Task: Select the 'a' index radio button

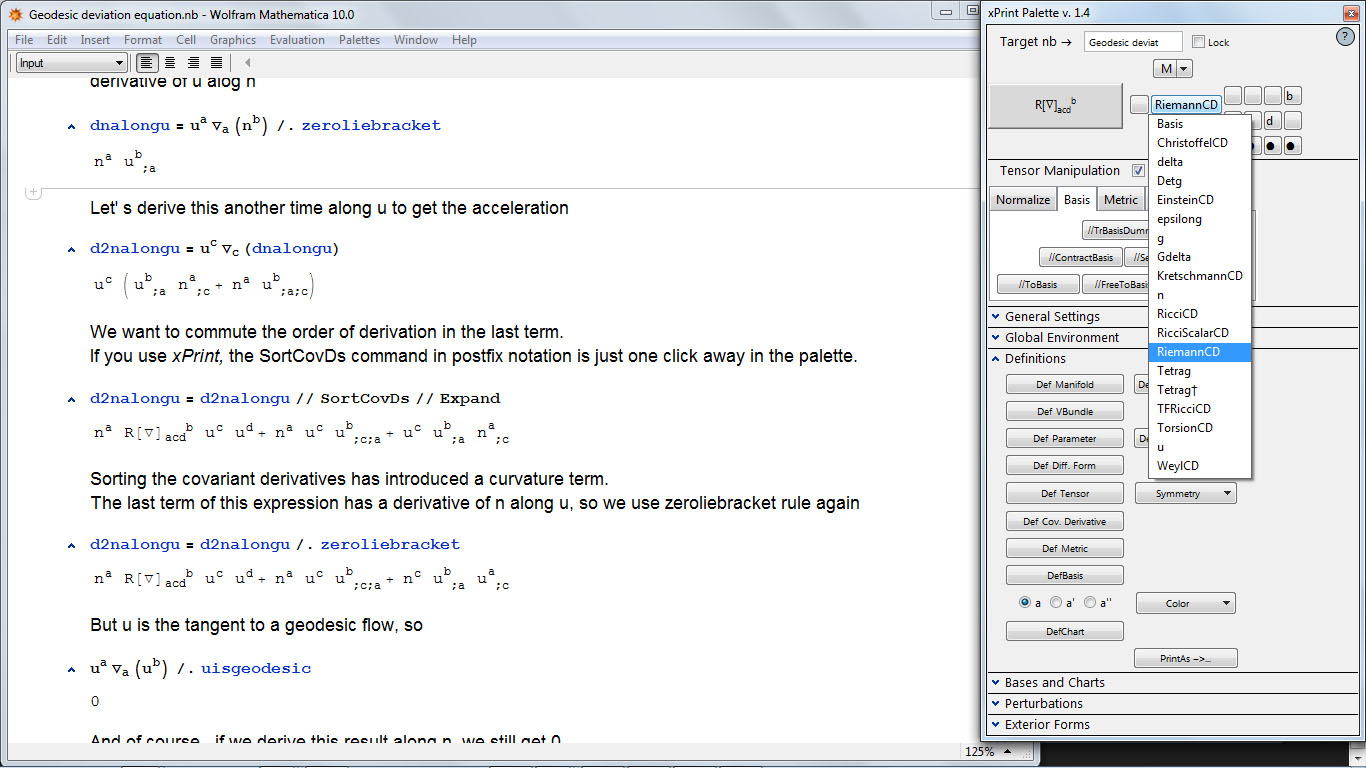Action: click(1025, 603)
